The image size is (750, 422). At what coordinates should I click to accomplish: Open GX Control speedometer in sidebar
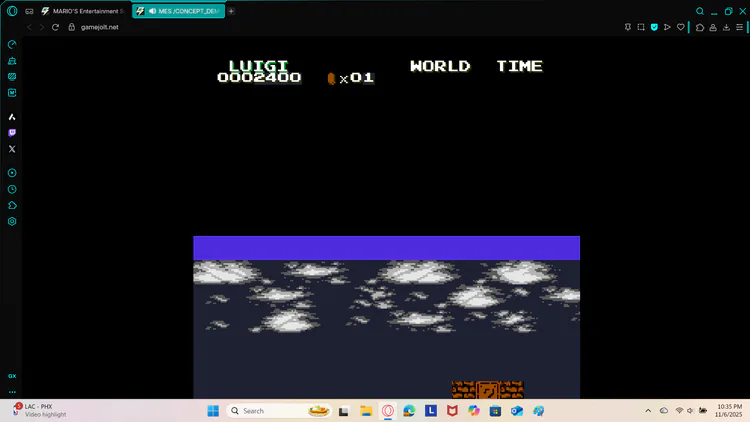pos(12,44)
